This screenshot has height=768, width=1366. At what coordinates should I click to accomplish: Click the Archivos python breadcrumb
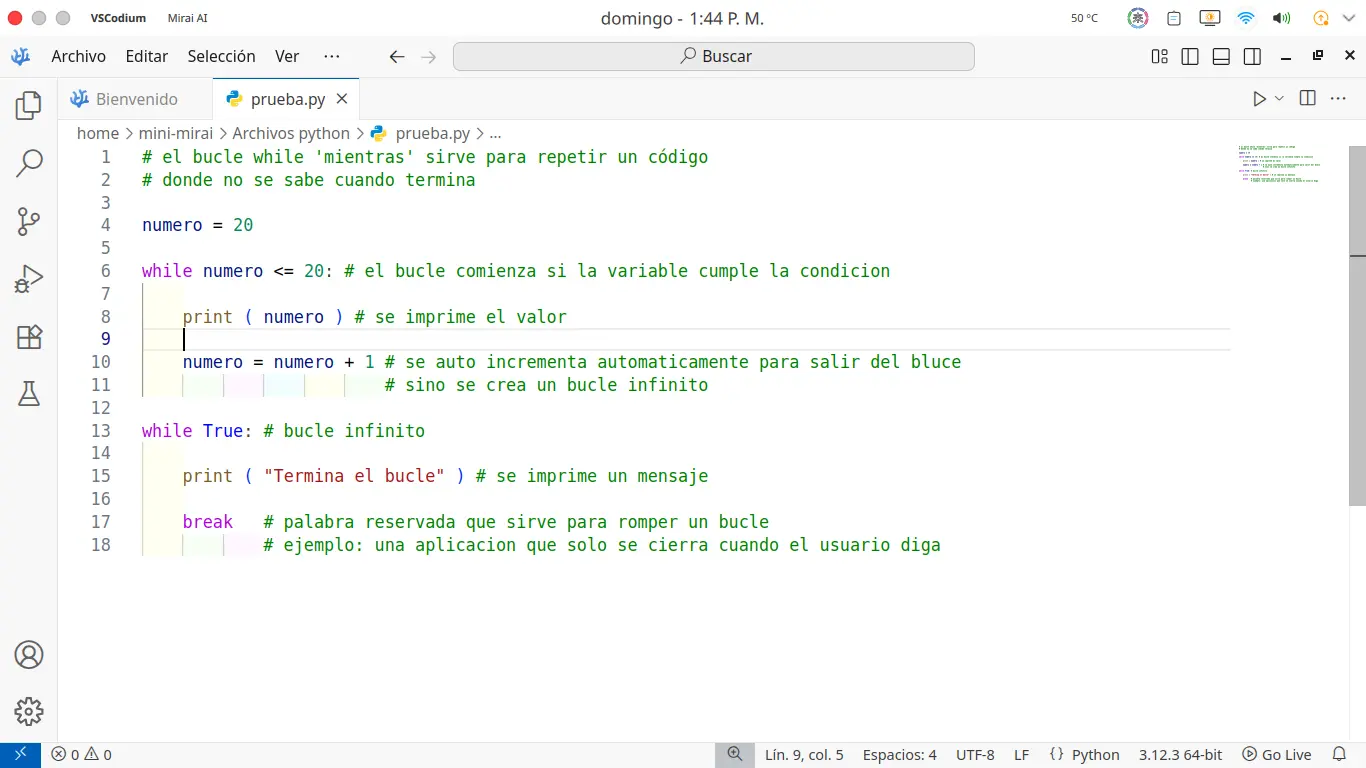click(291, 133)
